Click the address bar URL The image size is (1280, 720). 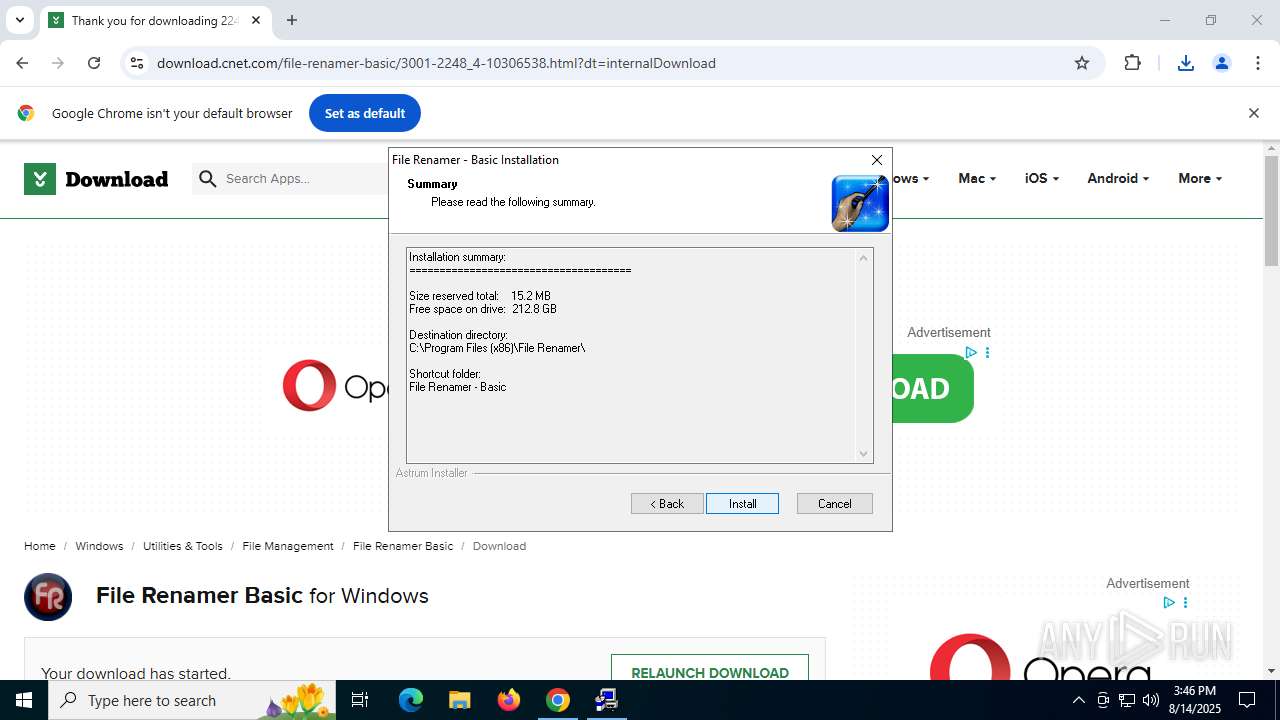coord(436,63)
